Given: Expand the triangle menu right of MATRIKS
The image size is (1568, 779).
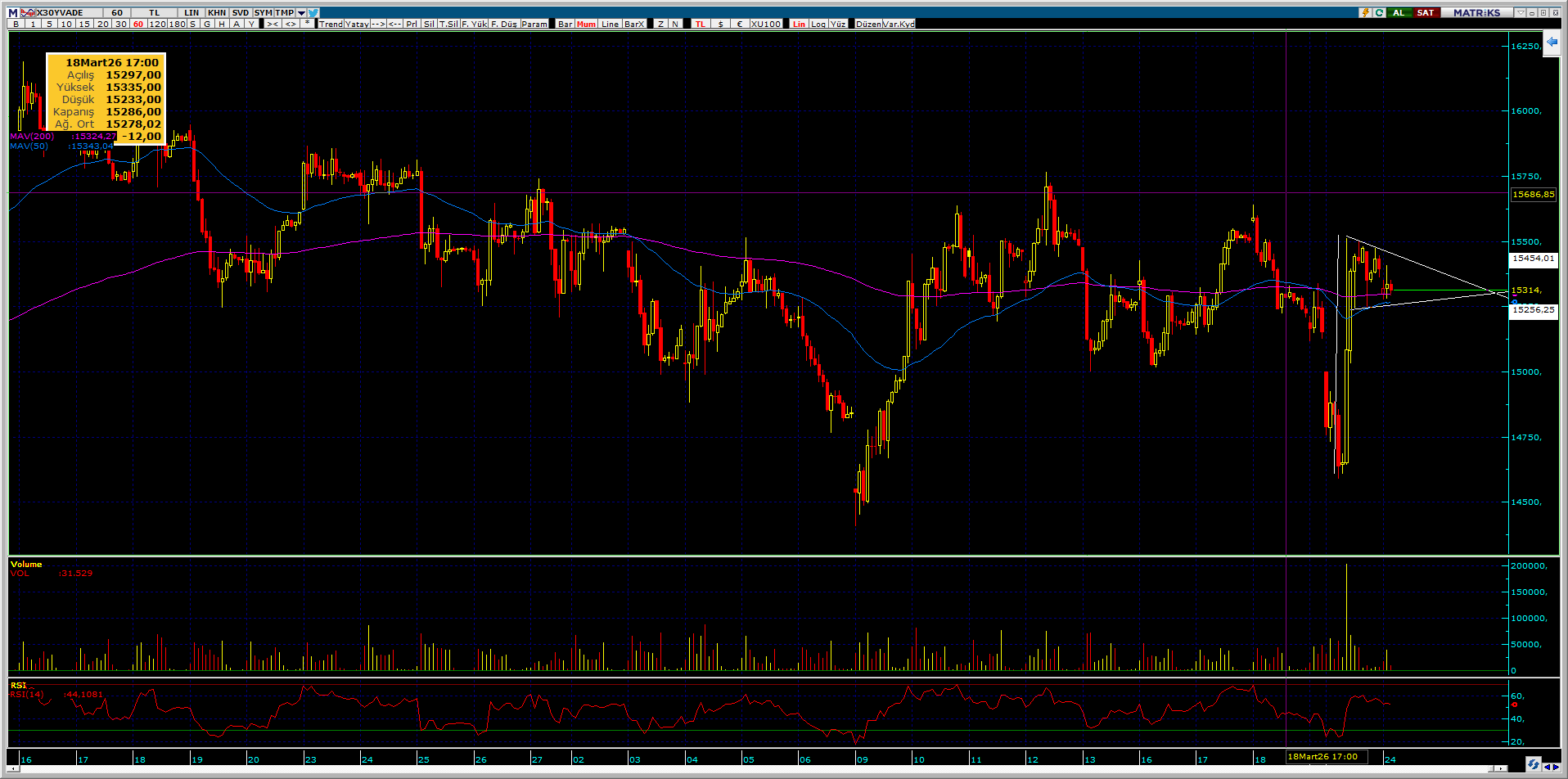Looking at the screenshot, I should click(1520, 12).
